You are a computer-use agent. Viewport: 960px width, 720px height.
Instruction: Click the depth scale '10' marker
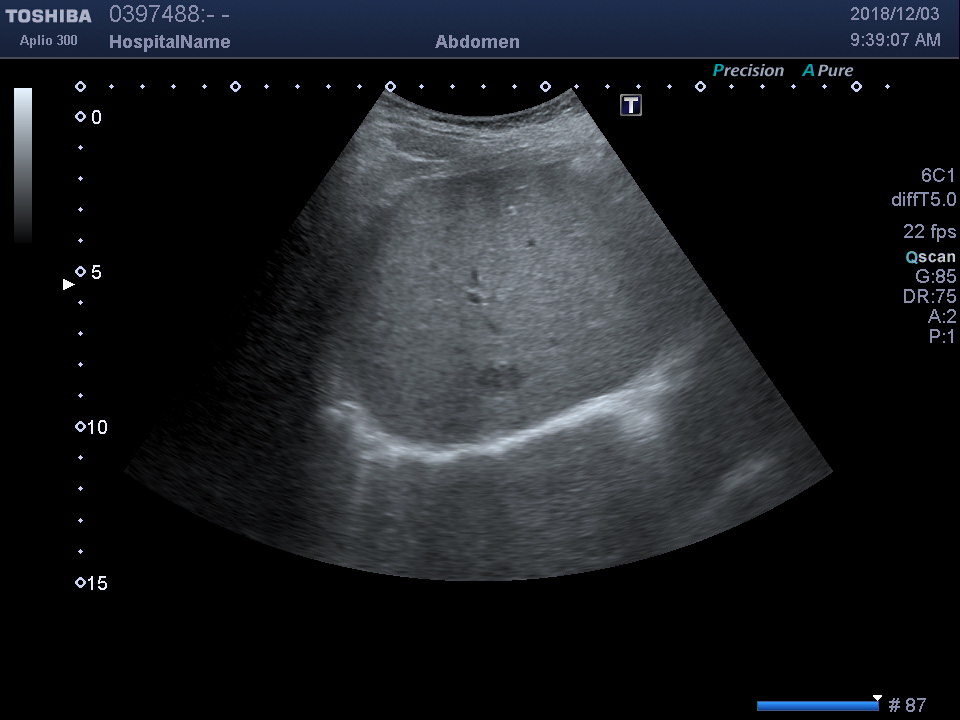pos(91,427)
